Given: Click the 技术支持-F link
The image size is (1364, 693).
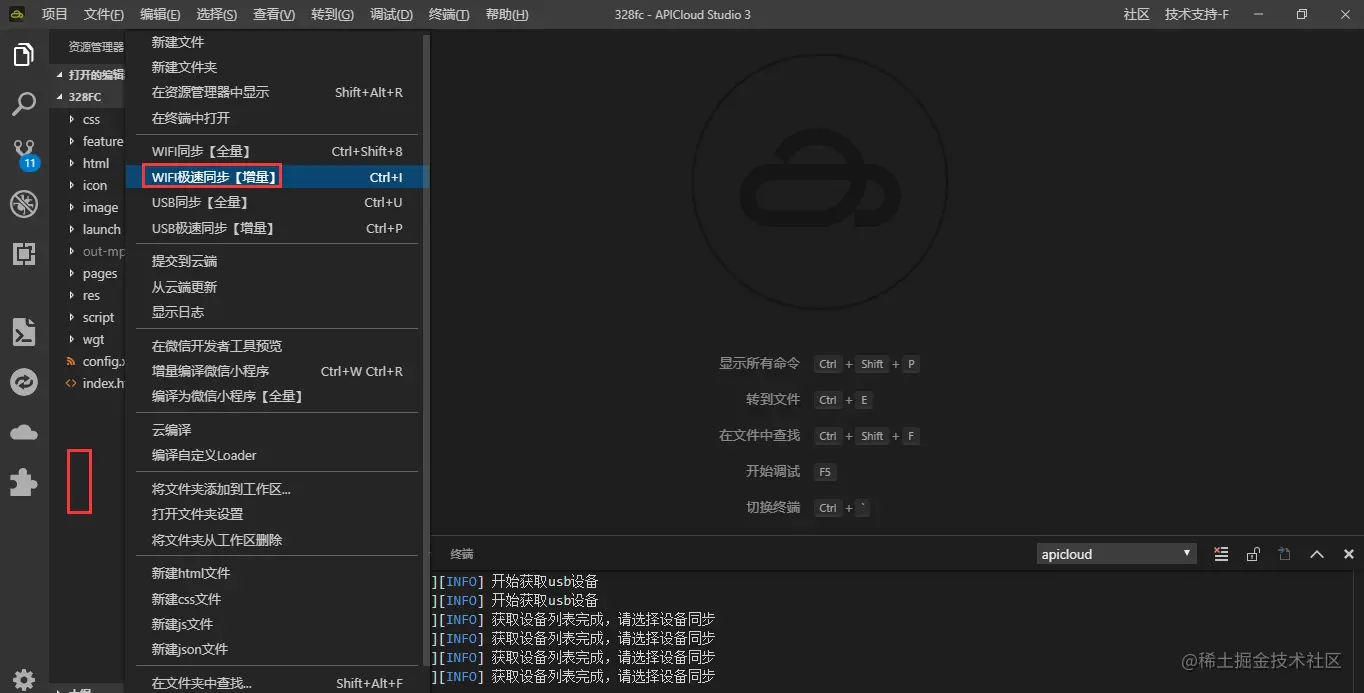Looking at the screenshot, I should pyautogui.click(x=1197, y=14).
